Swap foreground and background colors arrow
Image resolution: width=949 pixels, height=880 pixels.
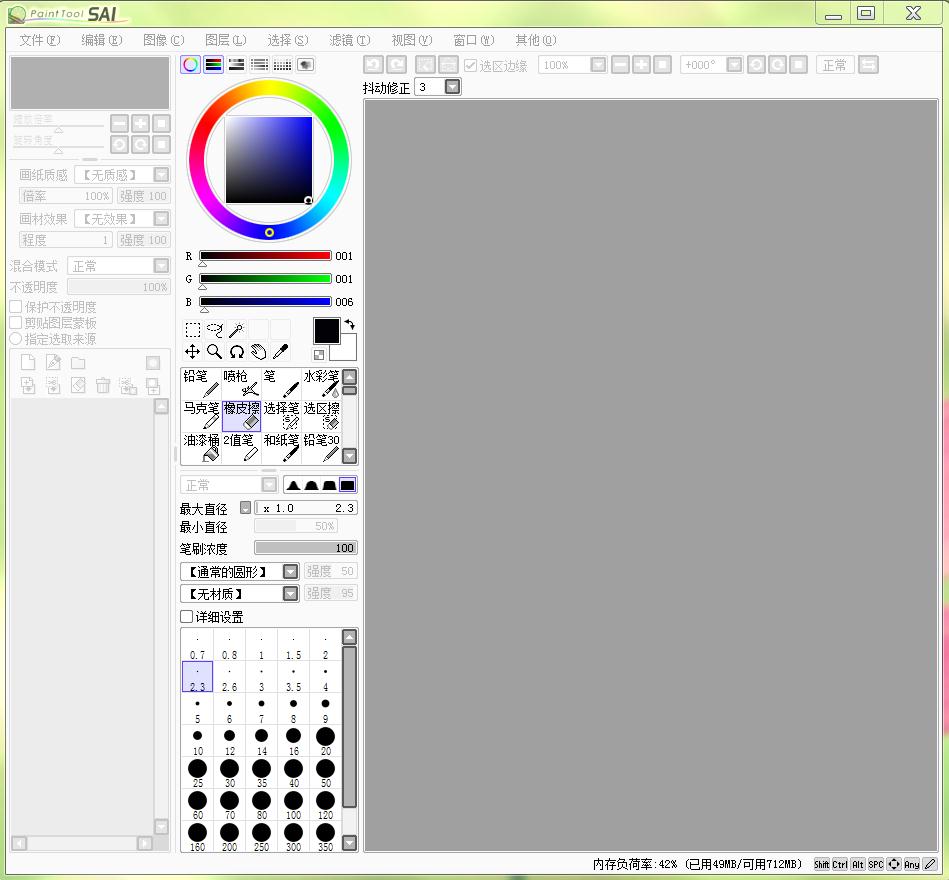point(349,325)
